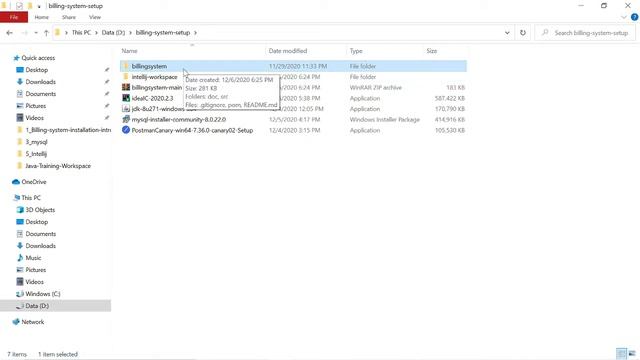Refresh the folder view
Image resolution: width=640 pixels, height=360 pixels.
coord(523,33)
